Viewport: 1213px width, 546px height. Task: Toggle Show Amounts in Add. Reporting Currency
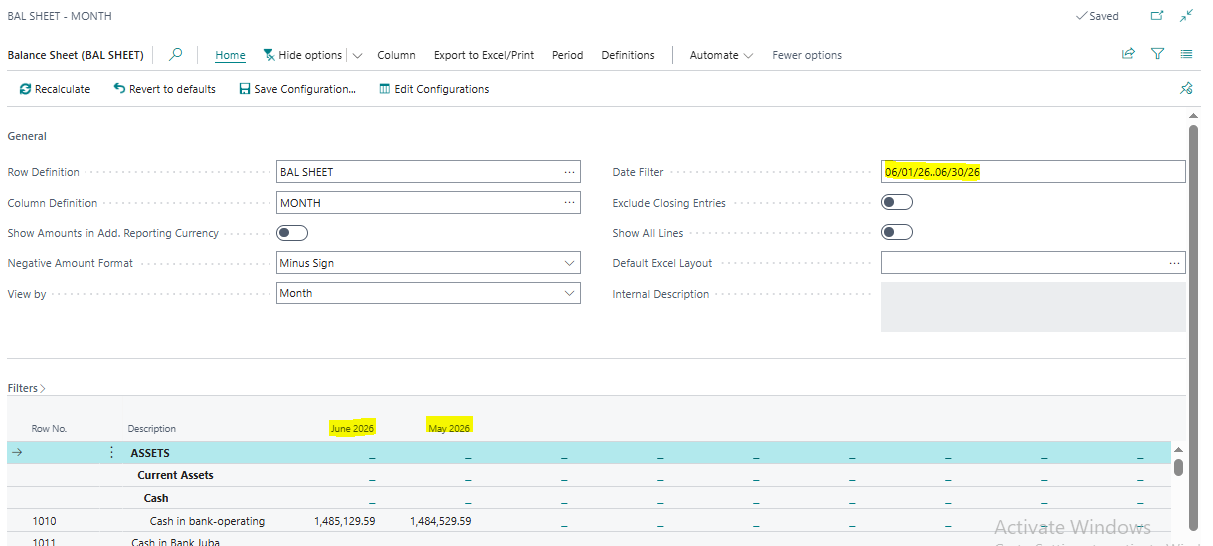coord(292,233)
